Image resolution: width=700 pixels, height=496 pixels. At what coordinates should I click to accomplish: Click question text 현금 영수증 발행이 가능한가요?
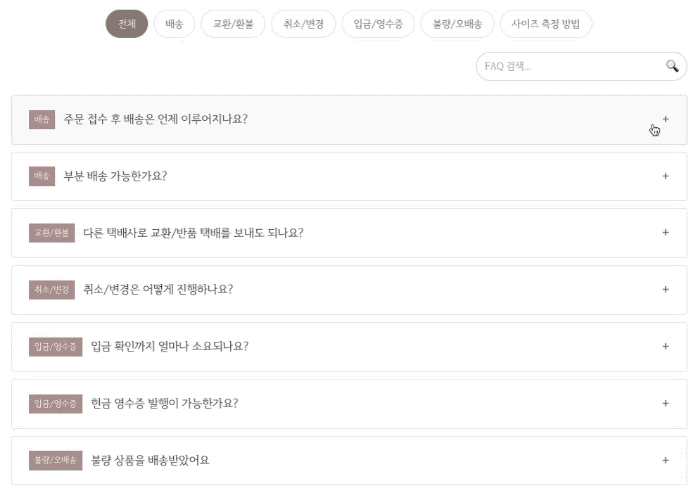164,404
